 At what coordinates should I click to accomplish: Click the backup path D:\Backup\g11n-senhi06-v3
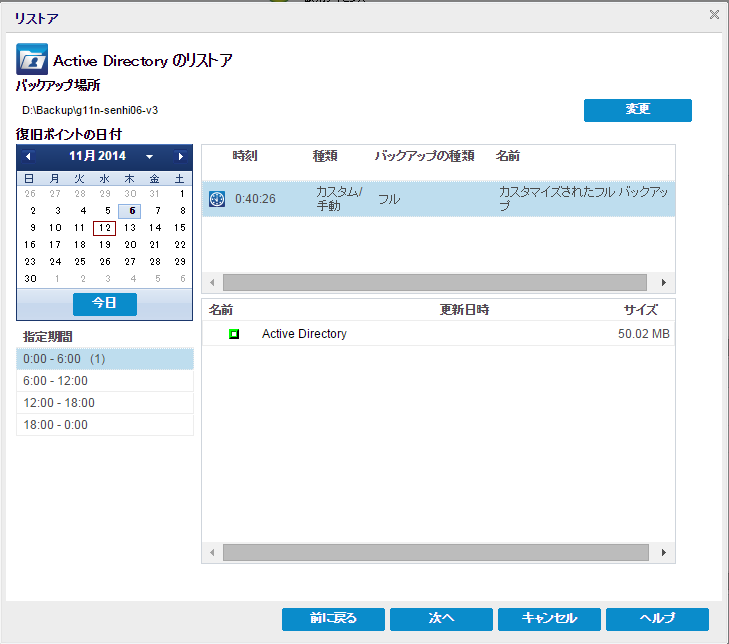(90, 110)
